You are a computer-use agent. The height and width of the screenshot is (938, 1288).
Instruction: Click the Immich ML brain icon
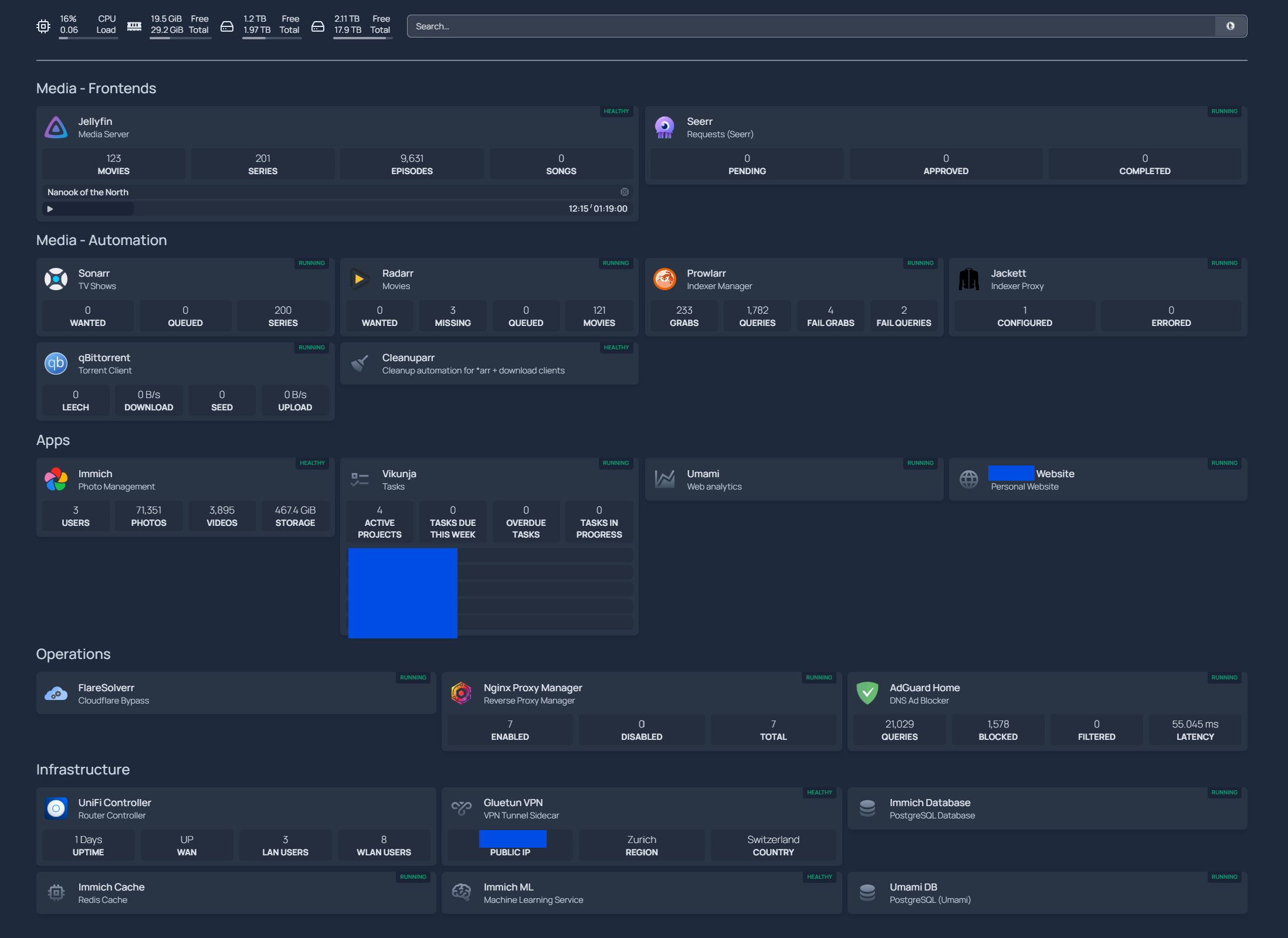click(x=462, y=893)
